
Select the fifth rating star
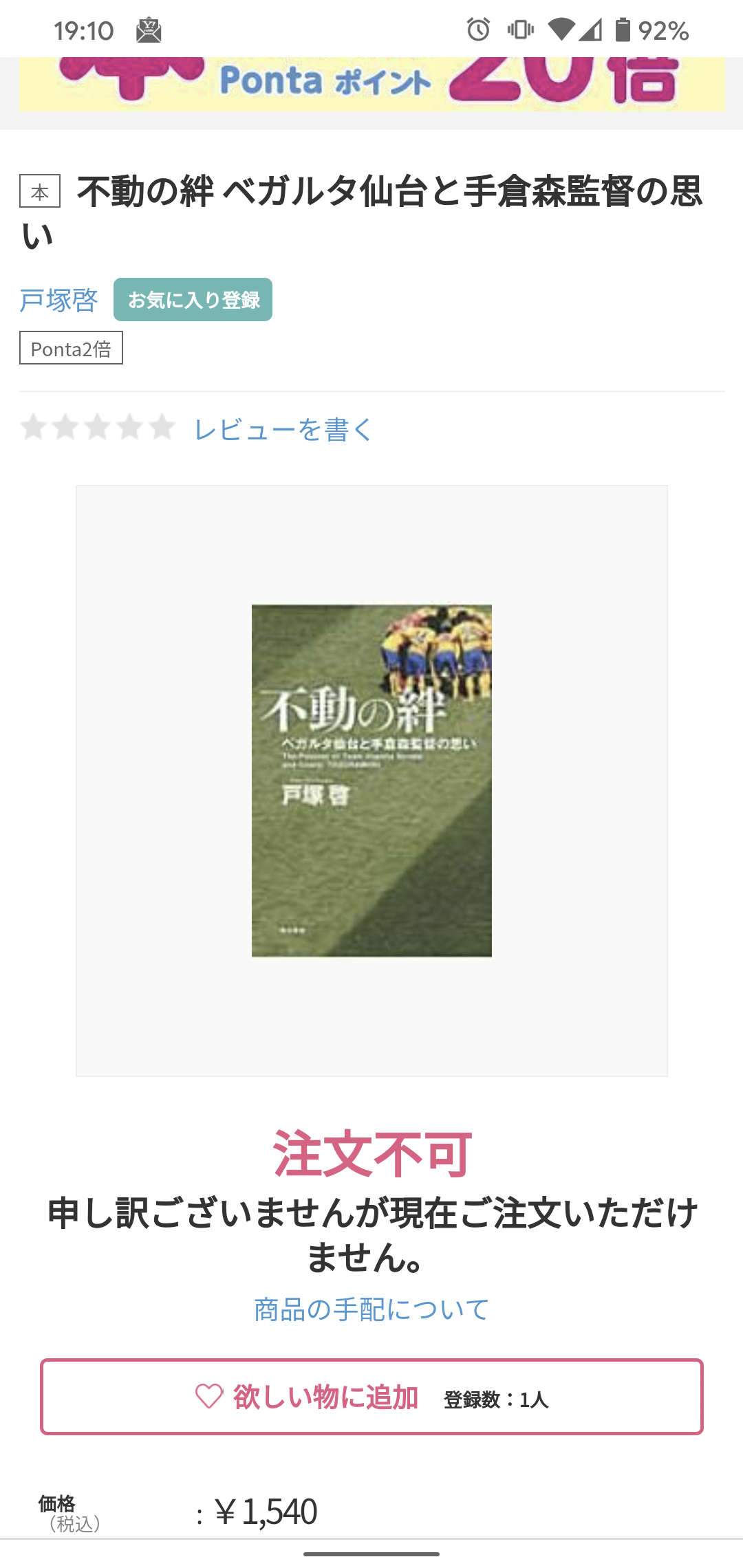[162, 427]
